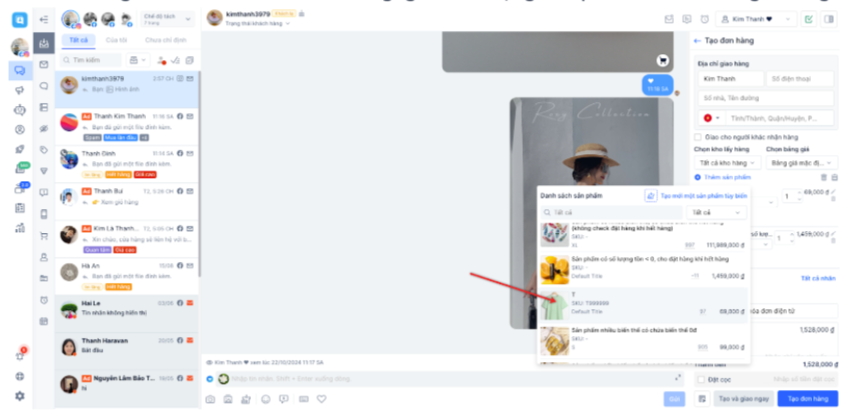Screen dimensions: 849x414
Task: Click the message input box
Action: 449,379
